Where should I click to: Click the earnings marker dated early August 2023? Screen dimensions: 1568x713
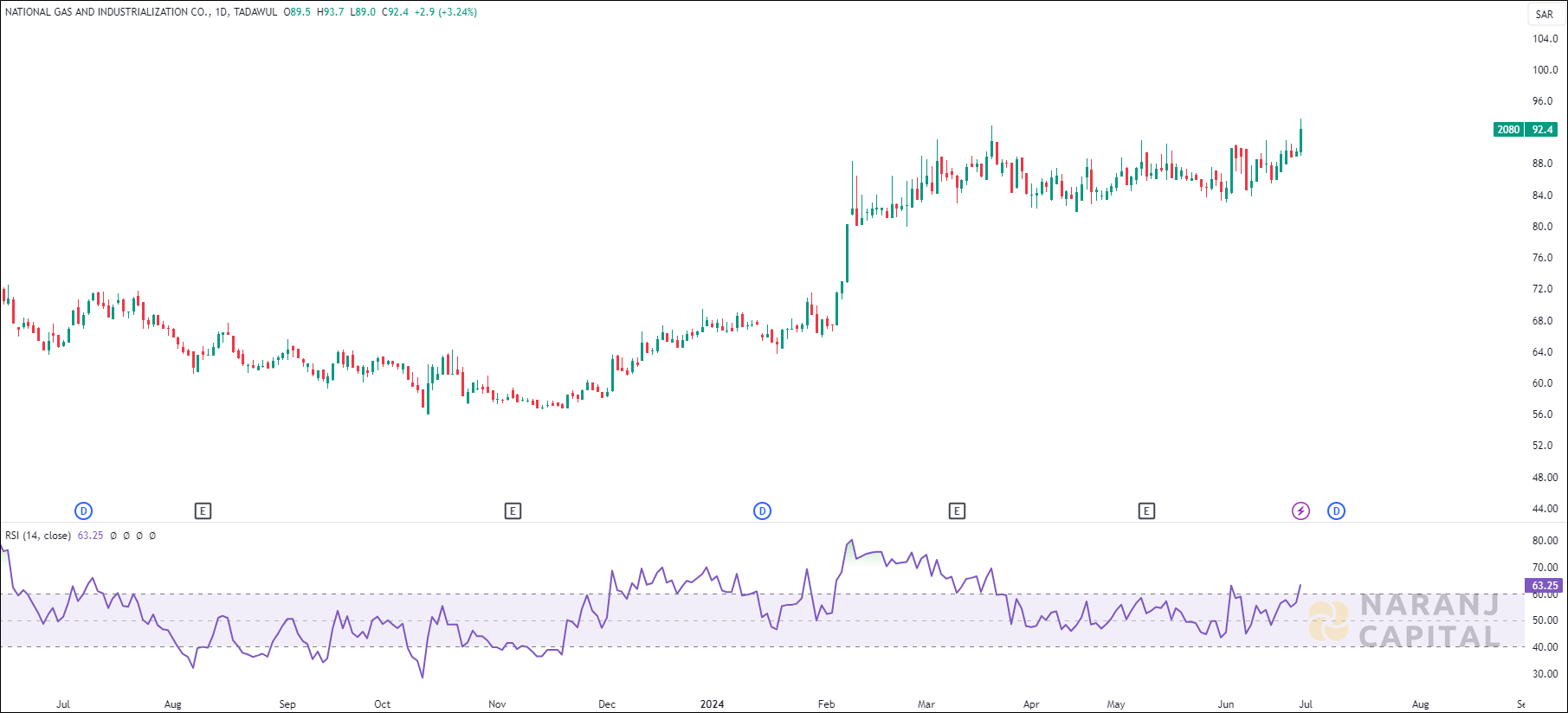203,511
